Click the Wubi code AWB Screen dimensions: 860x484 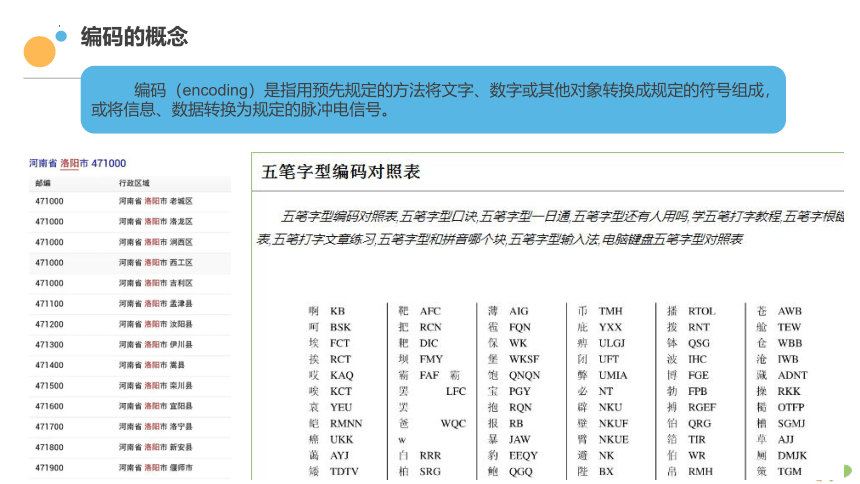pyautogui.click(x=790, y=311)
